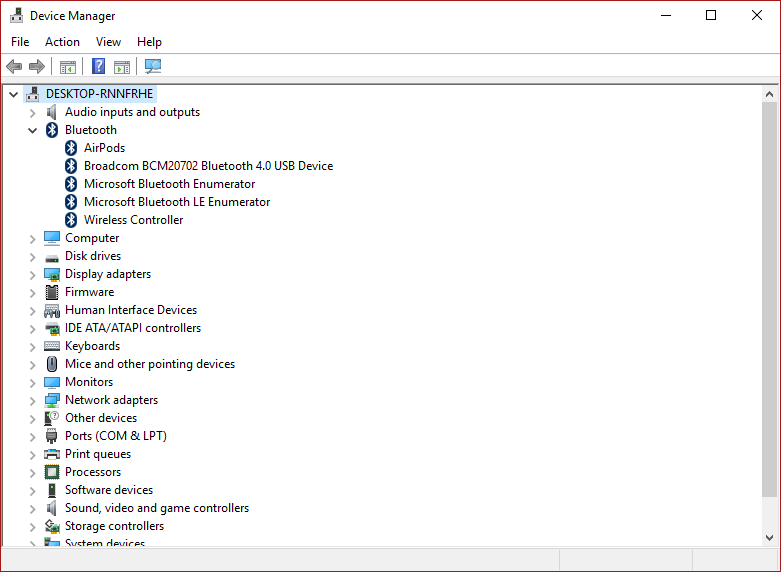Image resolution: width=781 pixels, height=572 pixels.
Task: Select the Print queues label
Action: pyautogui.click(x=98, y=454)
